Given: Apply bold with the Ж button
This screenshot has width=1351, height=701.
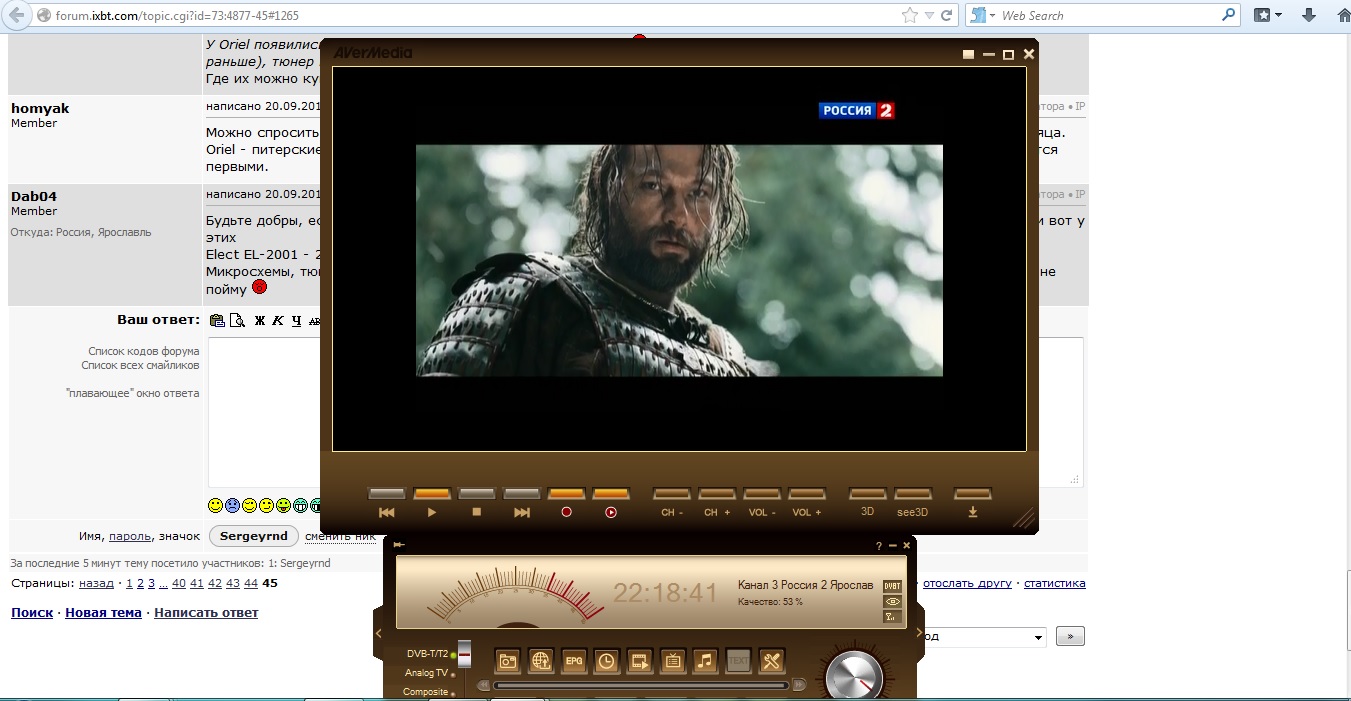Looking at the screenshot, I should [x=260, y=321].
